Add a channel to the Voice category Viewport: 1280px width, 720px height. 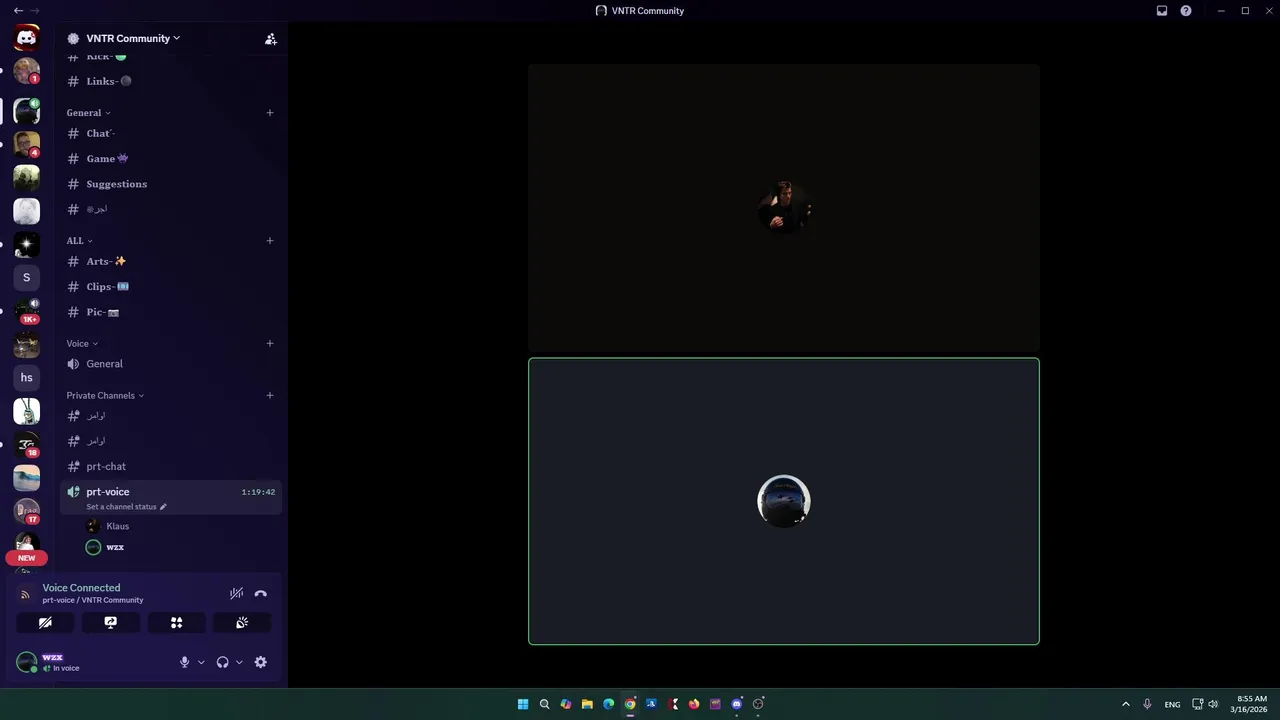point(270,344)
